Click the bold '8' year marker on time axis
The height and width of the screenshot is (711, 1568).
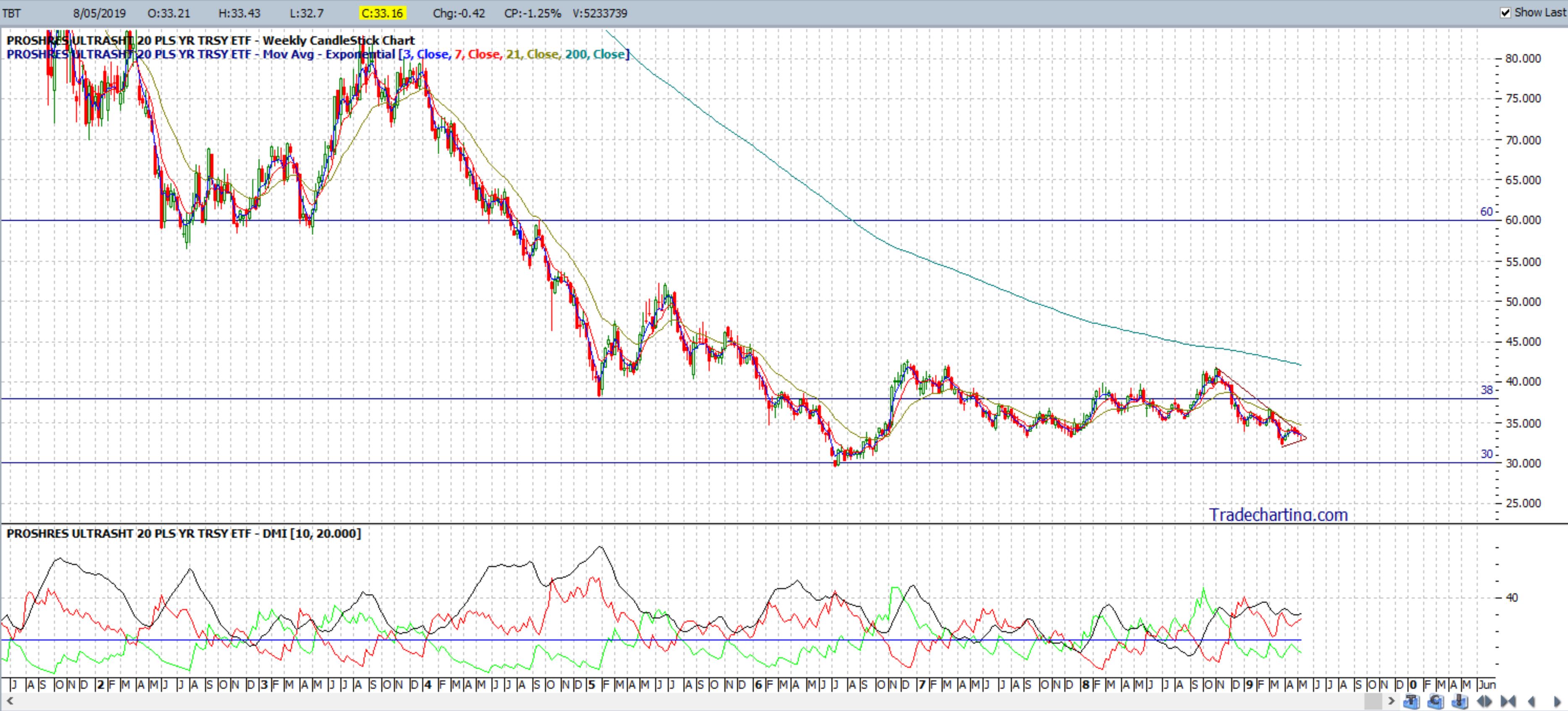tap(1085, 685)
